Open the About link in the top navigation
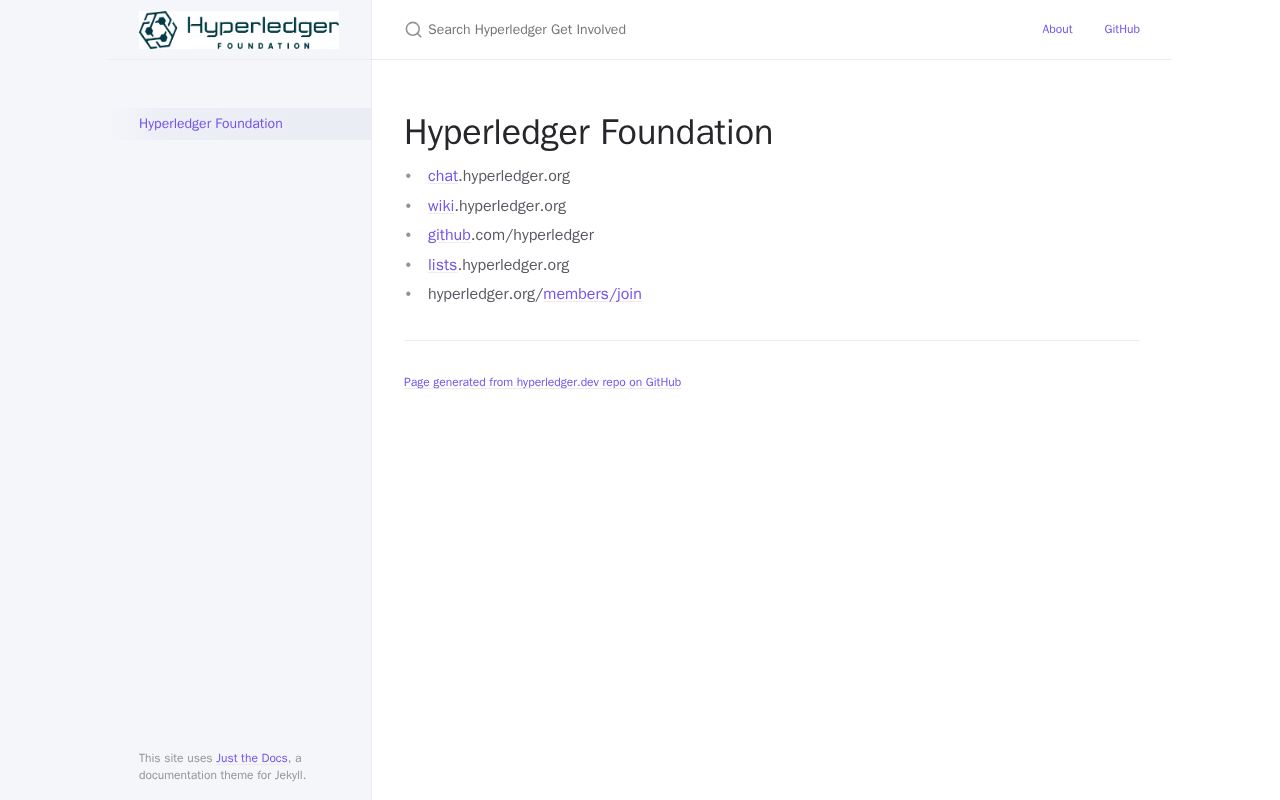 click(x=1057, y=30)
